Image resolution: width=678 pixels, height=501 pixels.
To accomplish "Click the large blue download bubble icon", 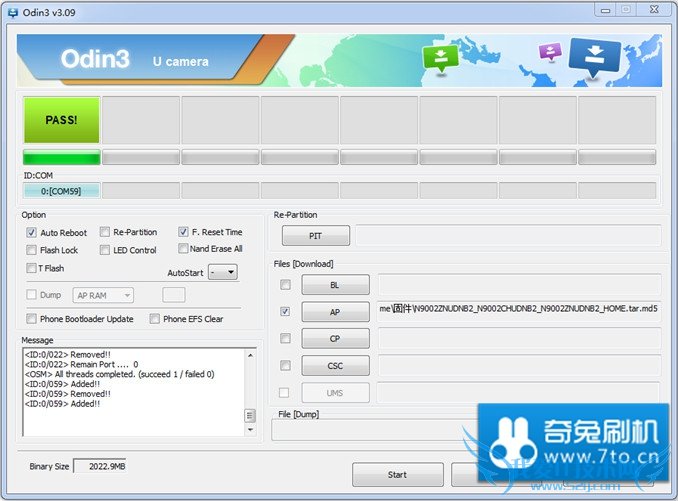I will (x=595, y=58).
